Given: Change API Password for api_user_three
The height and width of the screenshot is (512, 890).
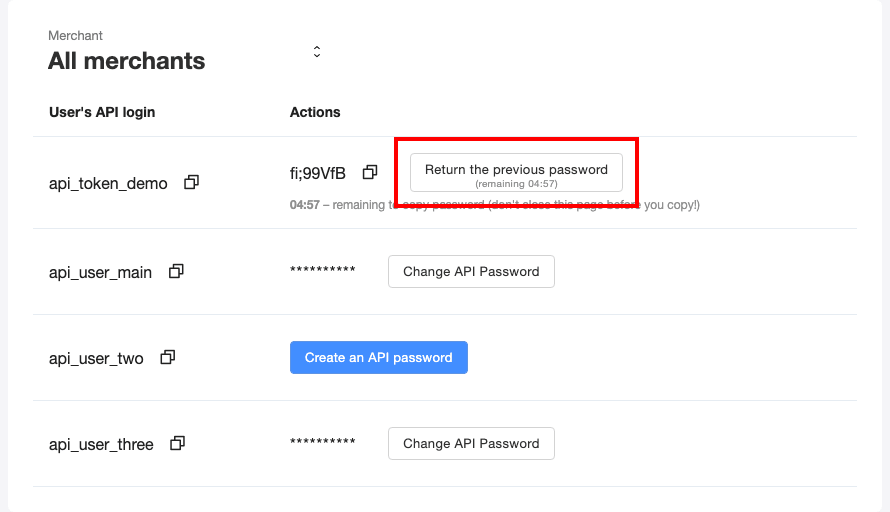Looking at the screenshot, I should coord(471,443).
